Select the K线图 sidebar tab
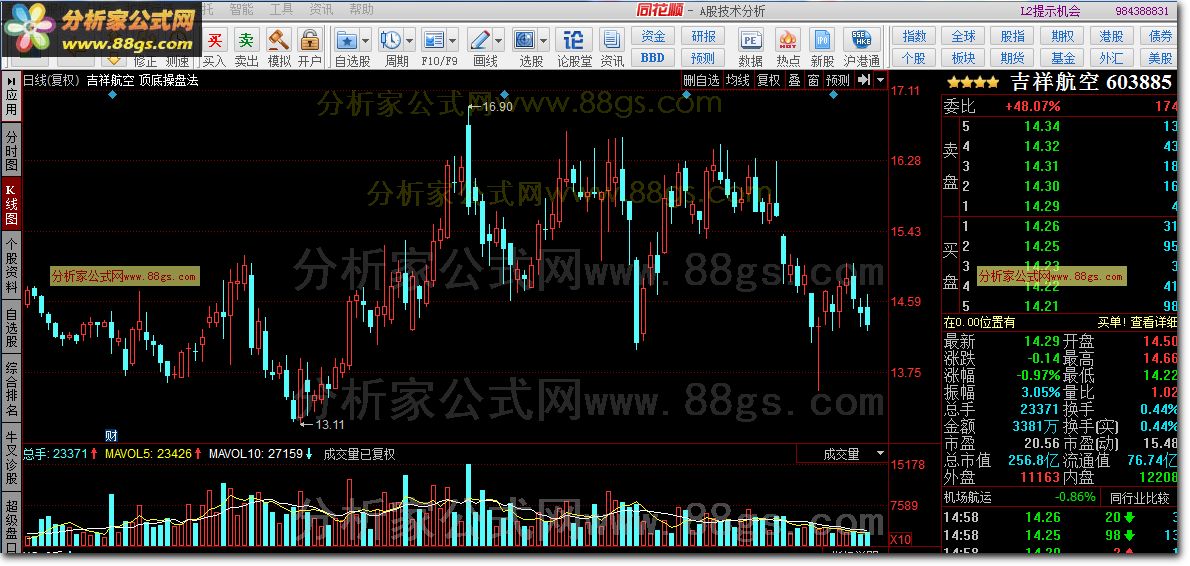Viewport: 1190px width, 566px height. coord(11,204)
